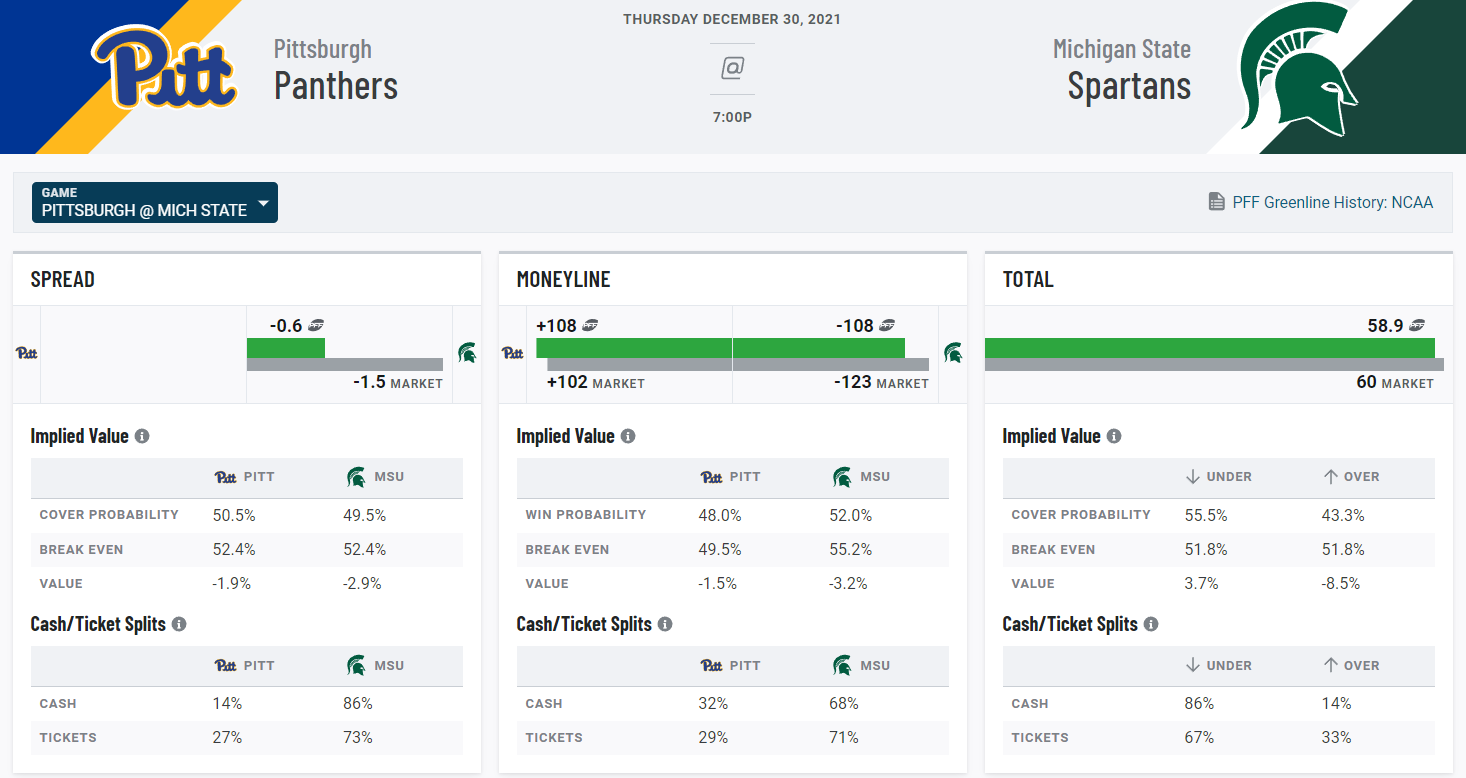Click info icon next to Spread Implied Value
This screenshot has width=1466, height=778.
coord(142,436)
